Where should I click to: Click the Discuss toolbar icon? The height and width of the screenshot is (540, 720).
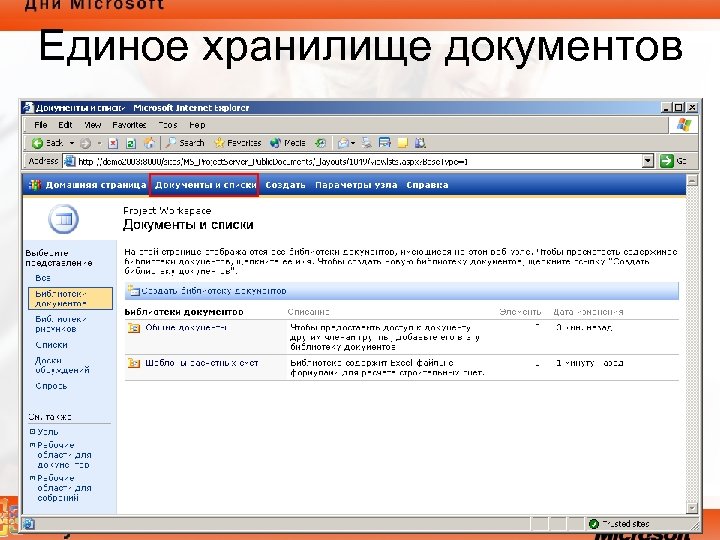pyautogui.click(x=403, y=143)
